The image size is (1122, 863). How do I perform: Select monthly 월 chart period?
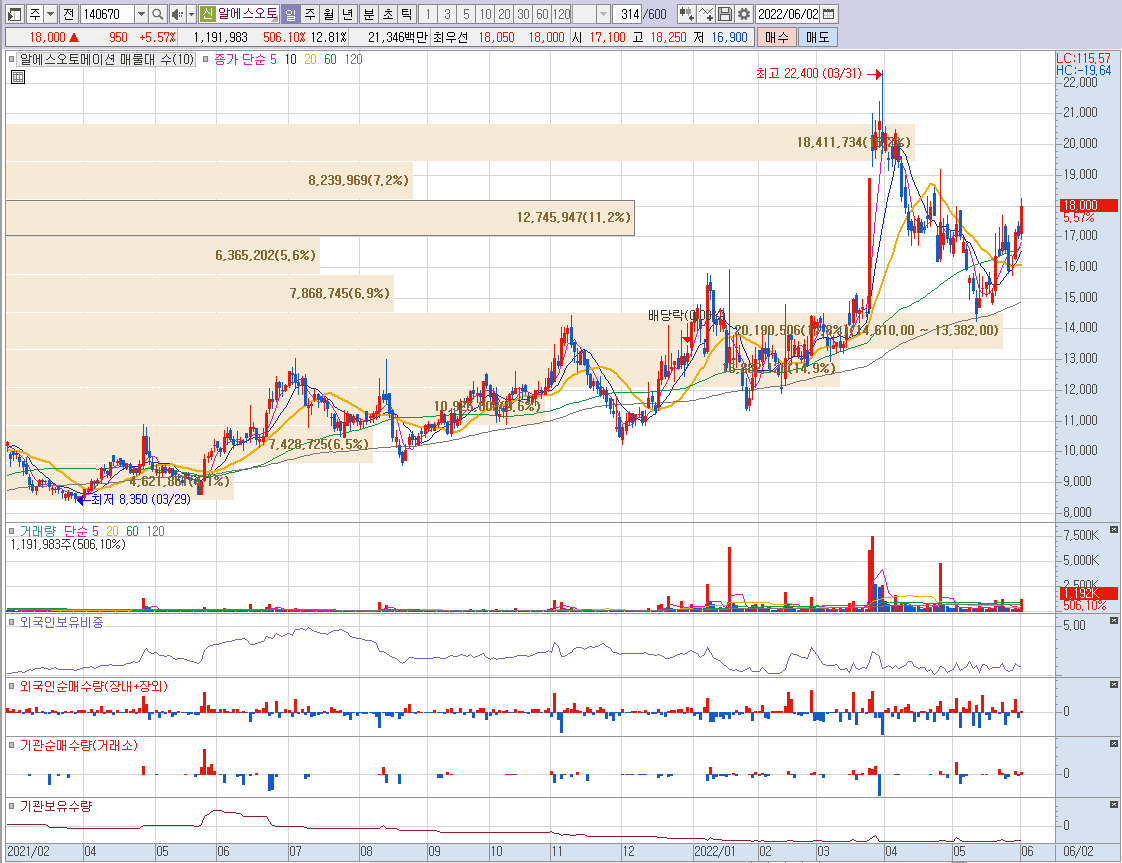328,14
